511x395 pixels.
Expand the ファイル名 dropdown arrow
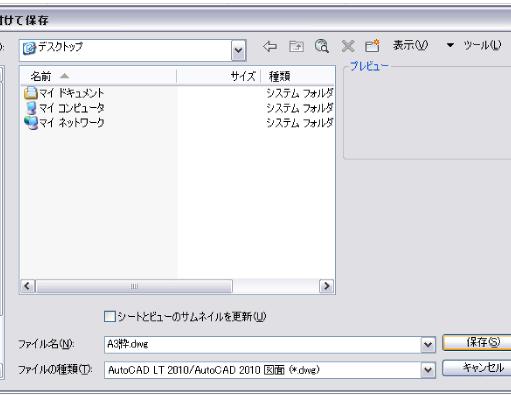(428, 345)
